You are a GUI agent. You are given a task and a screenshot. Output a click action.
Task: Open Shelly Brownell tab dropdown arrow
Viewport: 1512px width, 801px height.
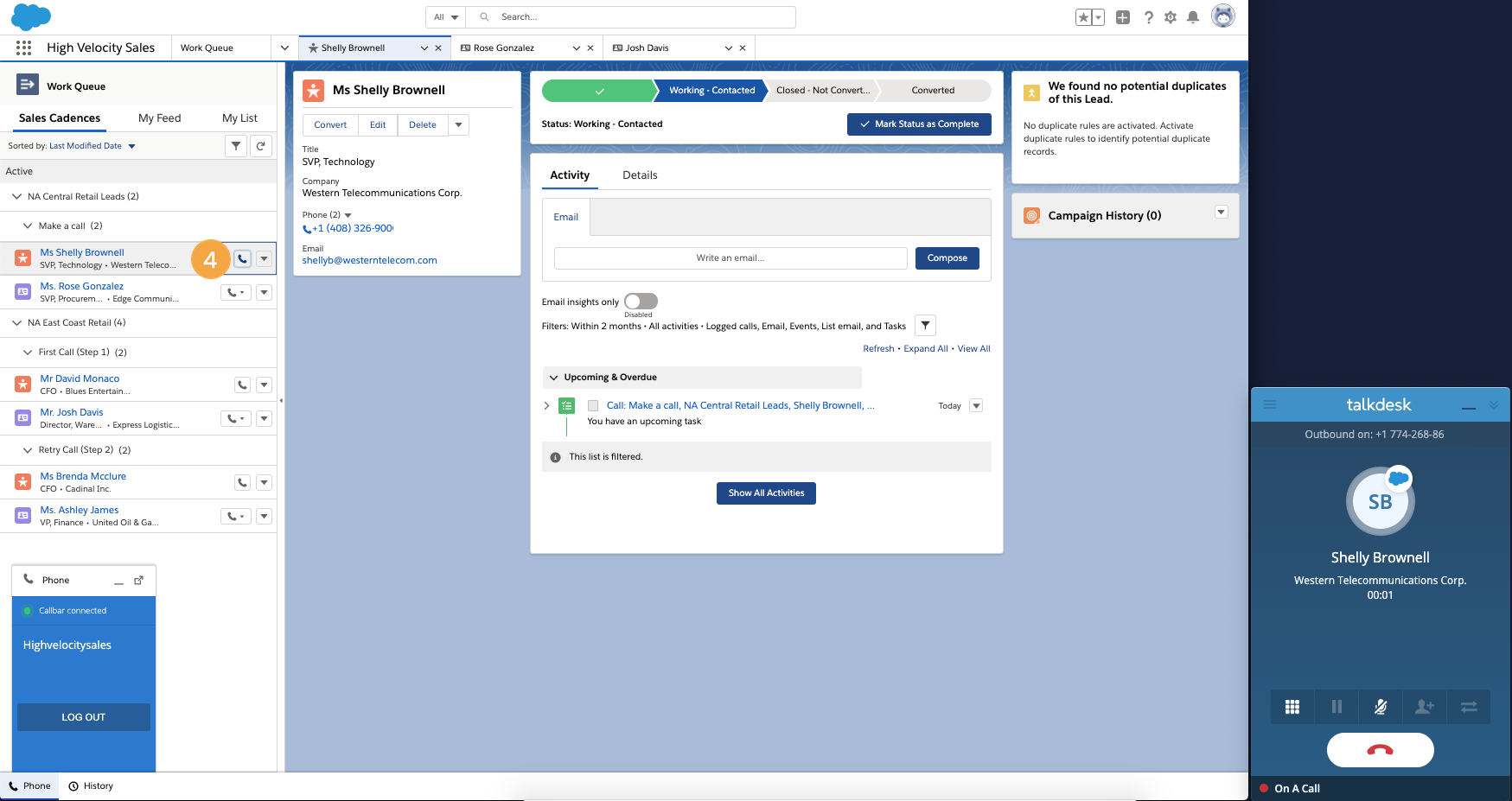click(424, 48)
